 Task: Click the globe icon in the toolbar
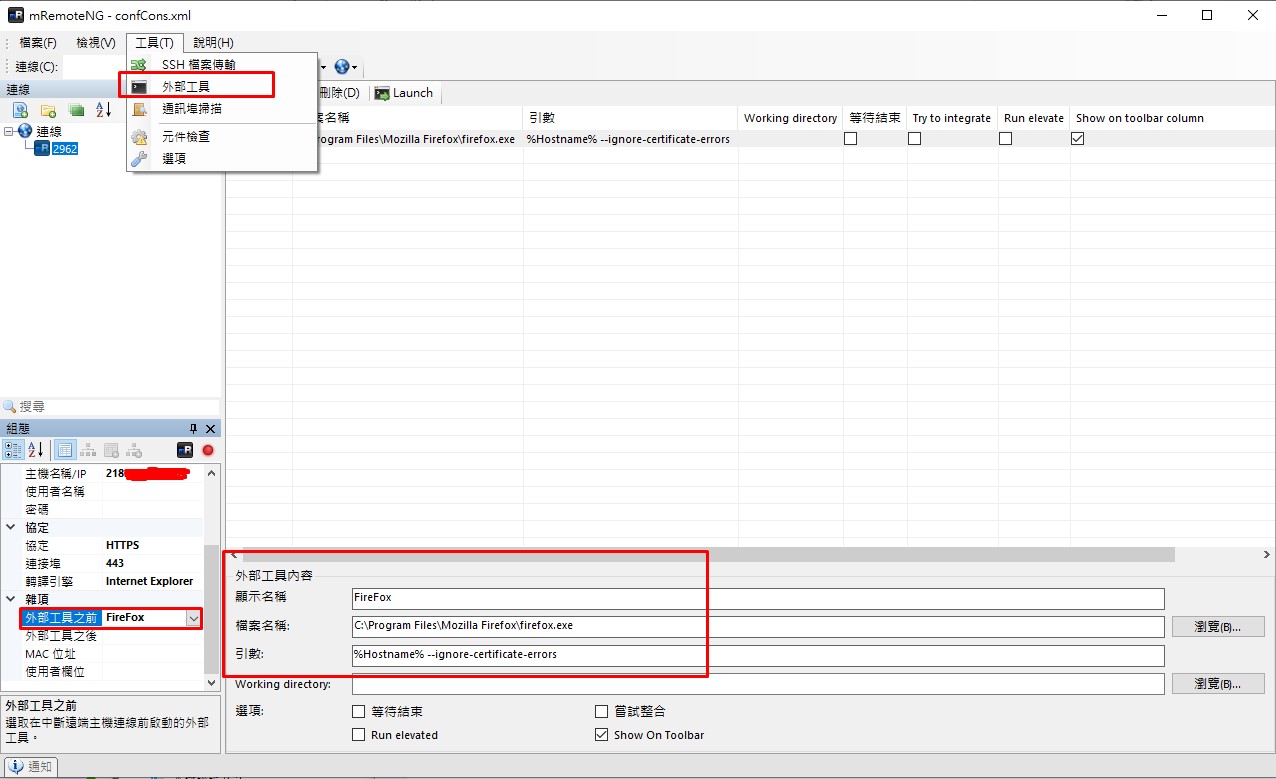point(342,67)
